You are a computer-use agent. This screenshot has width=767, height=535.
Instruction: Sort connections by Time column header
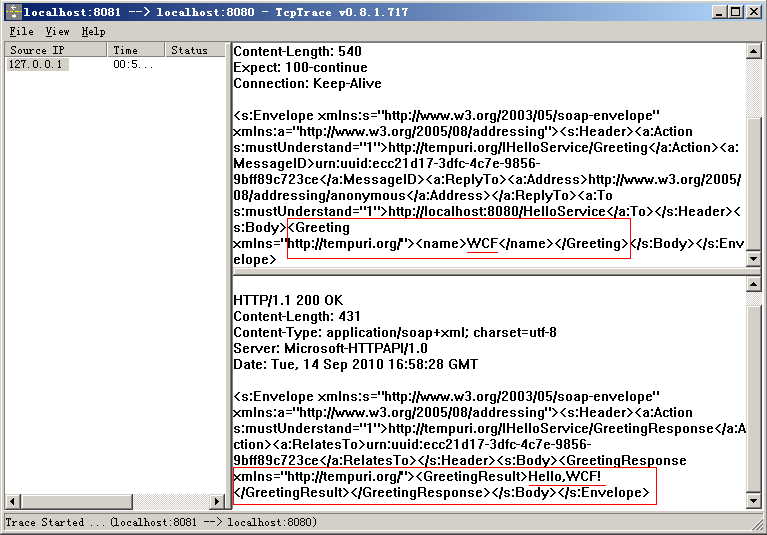click(x=136, y=50)
